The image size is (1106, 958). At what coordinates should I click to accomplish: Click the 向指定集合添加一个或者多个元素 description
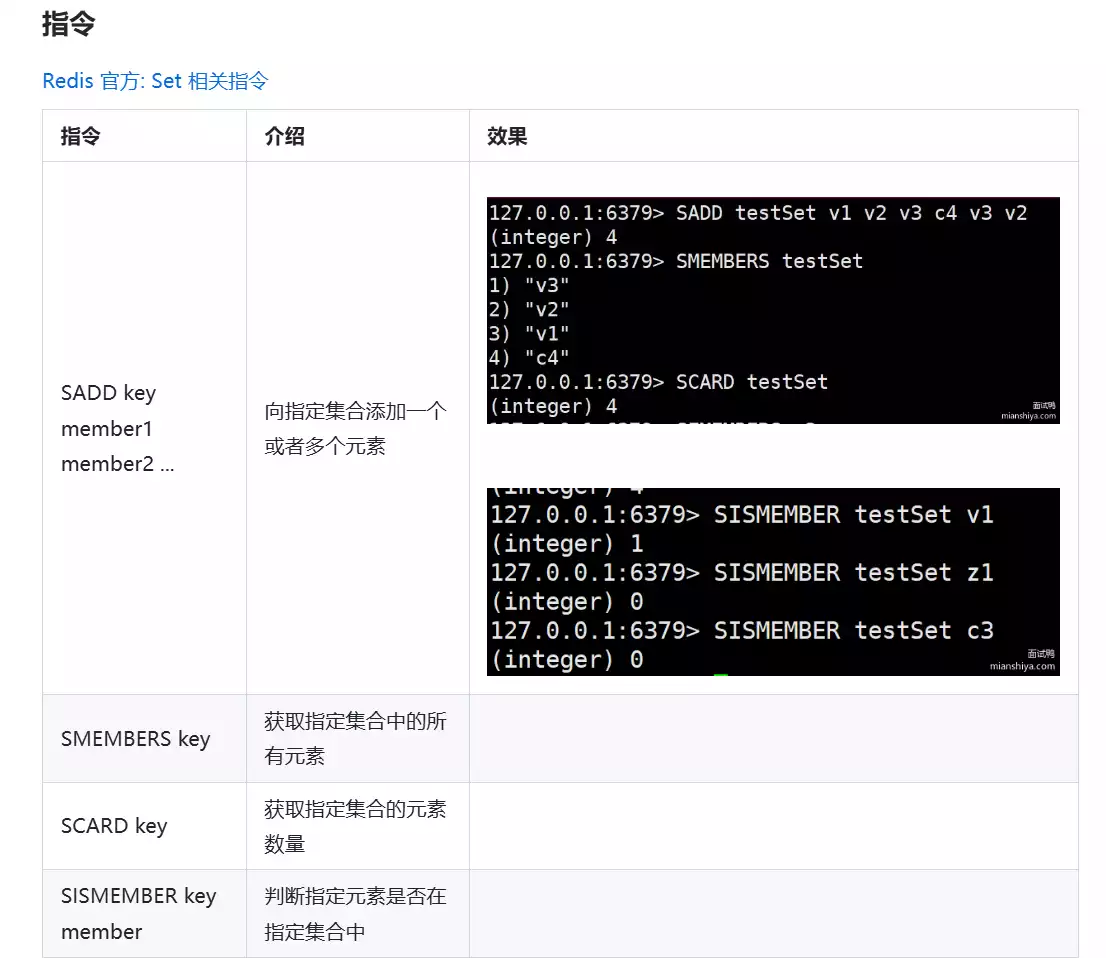[x=355, y=428]
